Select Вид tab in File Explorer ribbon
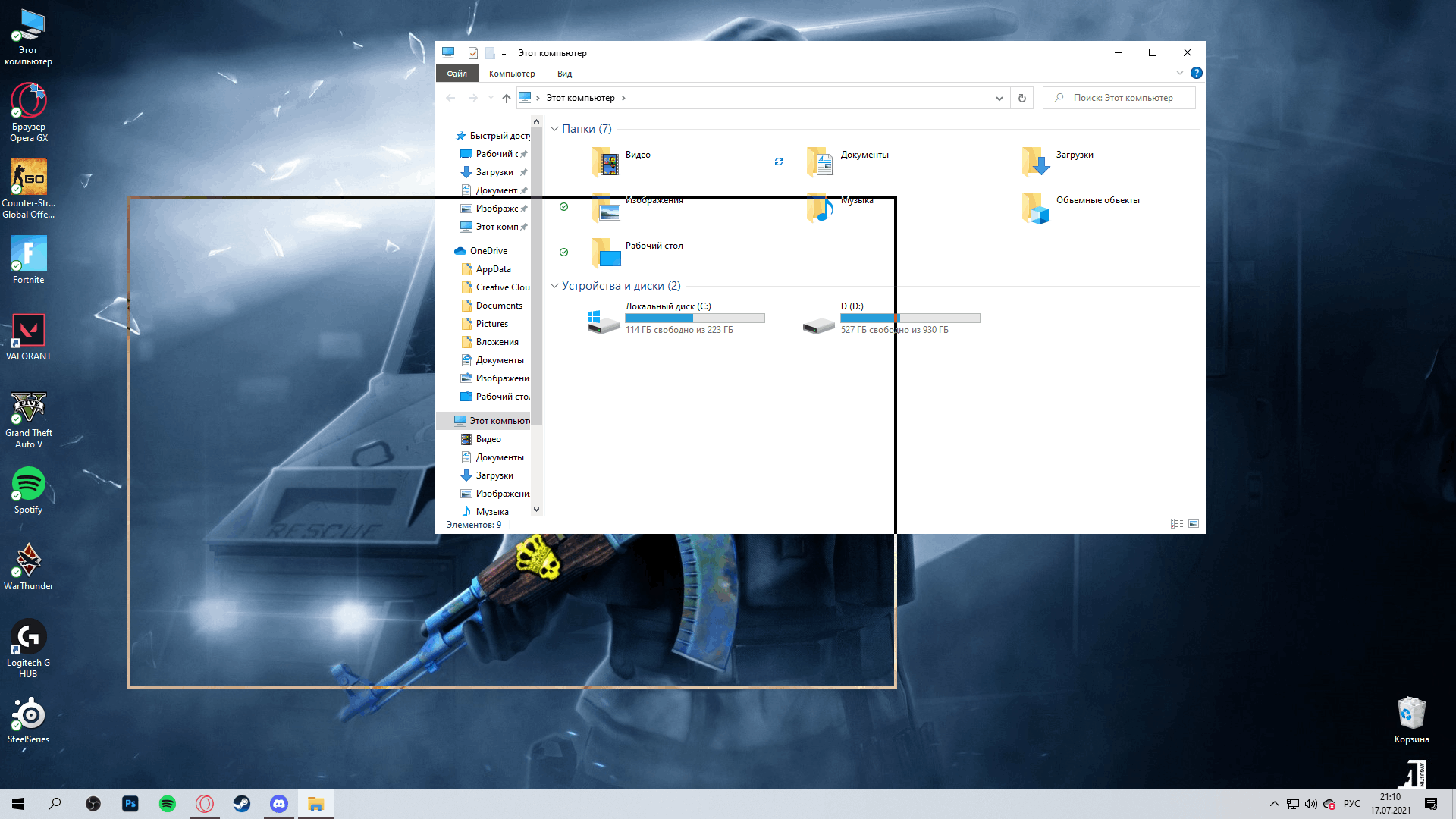The image size is (1456, 819). [x=565, y=73]
